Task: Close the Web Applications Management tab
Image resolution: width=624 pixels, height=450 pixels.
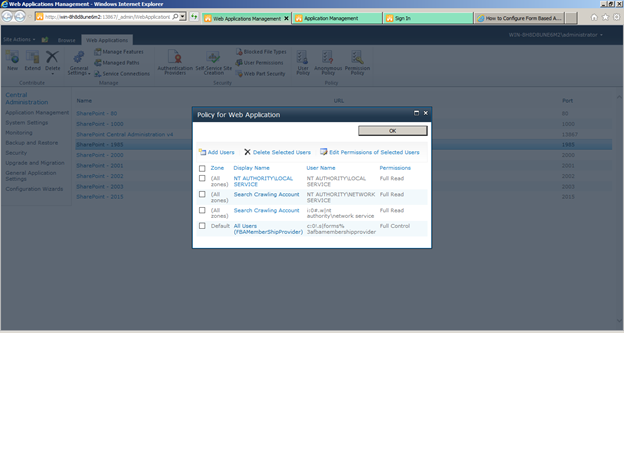Action: pyautogui.click(x=286, y=18)
